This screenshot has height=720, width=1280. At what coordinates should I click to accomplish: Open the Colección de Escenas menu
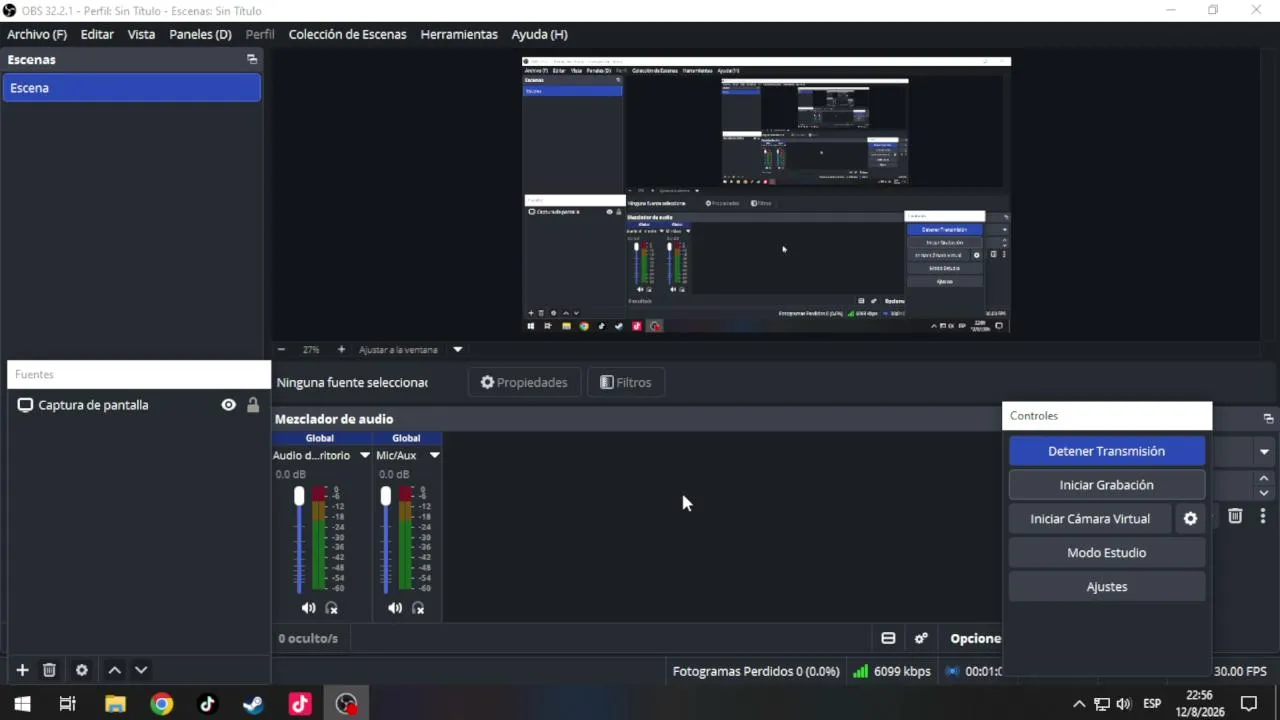tap(347, 34)
